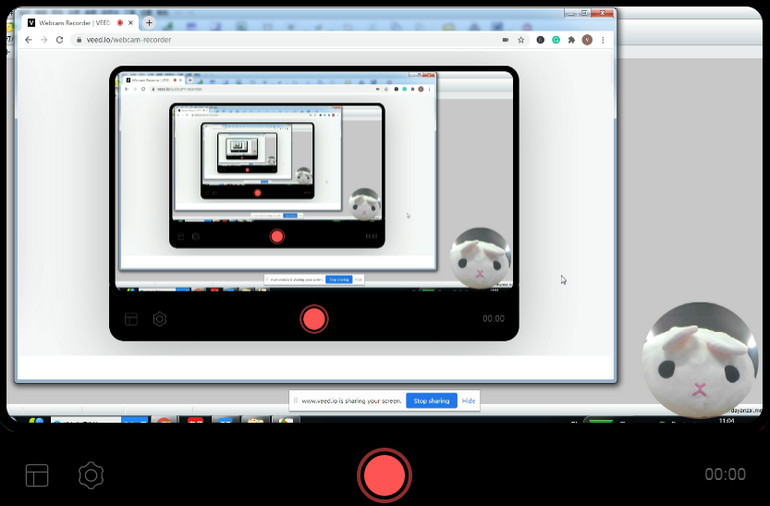Open recorder settings gear in bottom bar
This screenshot has height=506, width=770.
(91, 475)
